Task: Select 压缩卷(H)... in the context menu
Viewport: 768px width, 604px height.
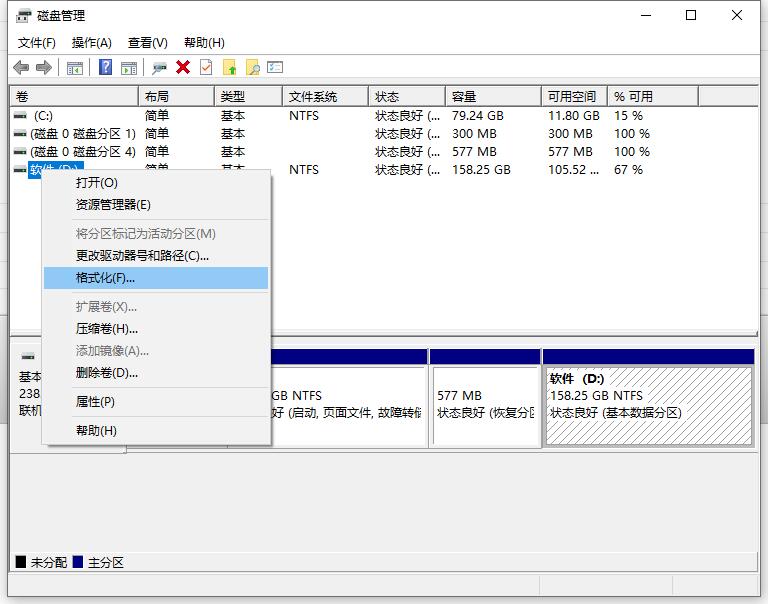Action: point(106,329)
